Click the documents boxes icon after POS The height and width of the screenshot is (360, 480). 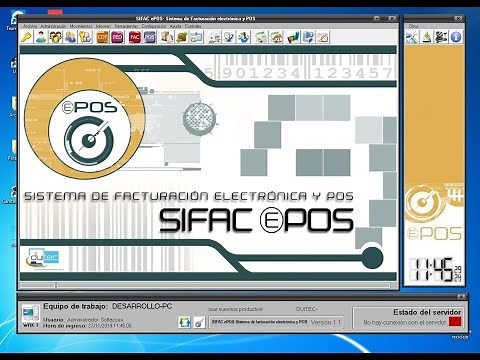(x=167, y=37)
